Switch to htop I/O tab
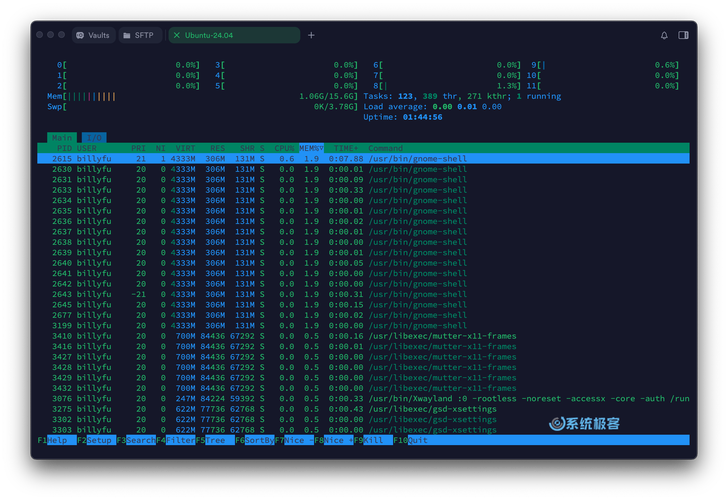Screen dimensions: 728x500 [x=94, y=138]
